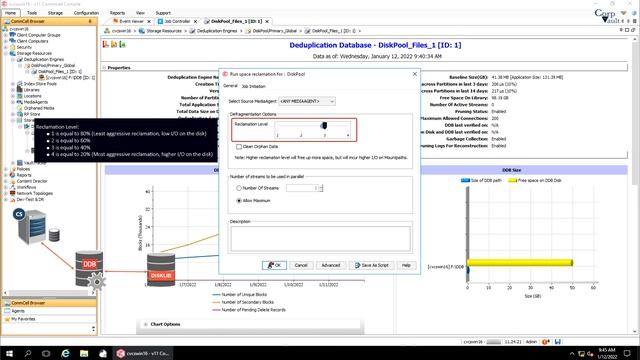Click the Orphaned Media icon in the tree

[20, 108]
